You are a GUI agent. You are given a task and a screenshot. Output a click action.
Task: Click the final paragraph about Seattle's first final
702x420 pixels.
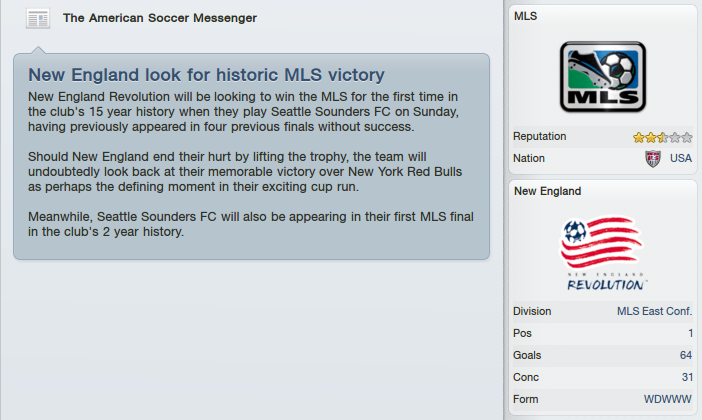(x=244, y=224)
